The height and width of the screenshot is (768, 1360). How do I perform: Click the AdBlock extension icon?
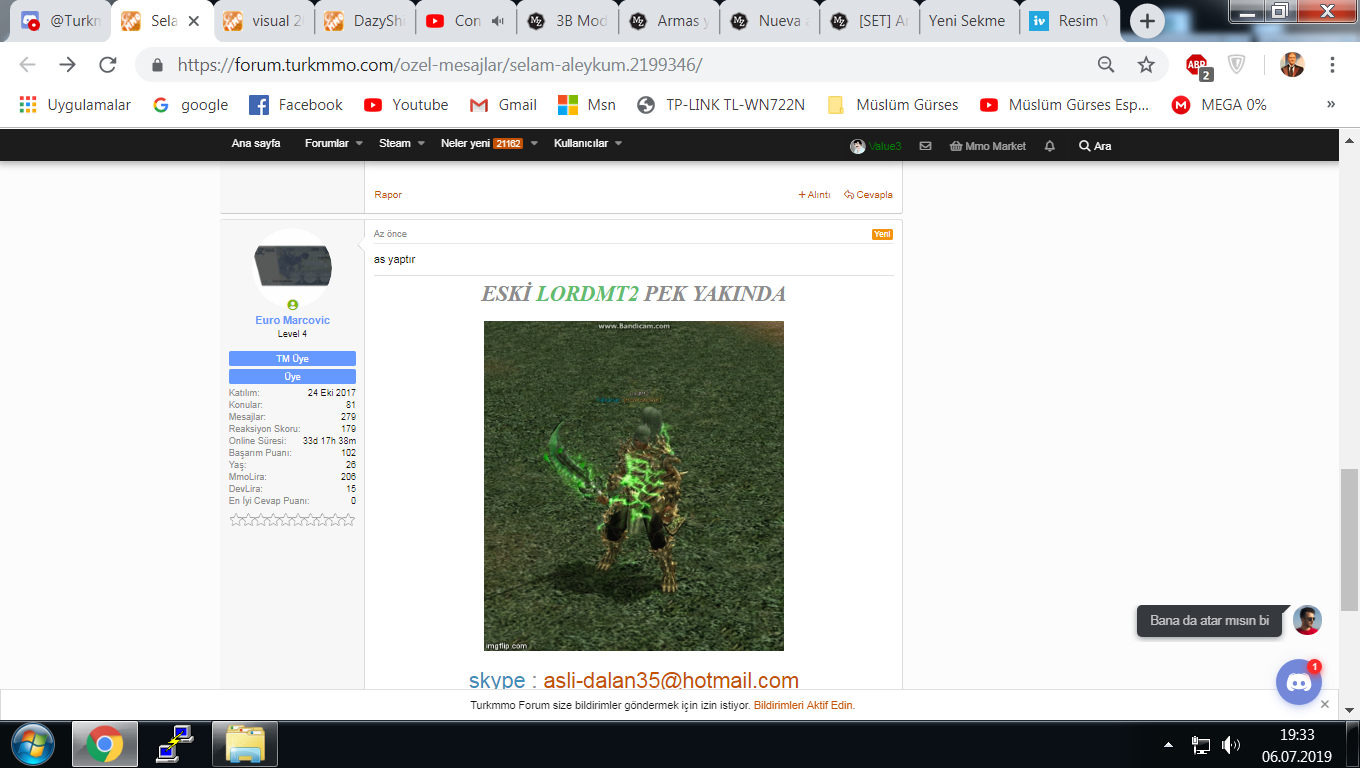tap(1197, 65)
